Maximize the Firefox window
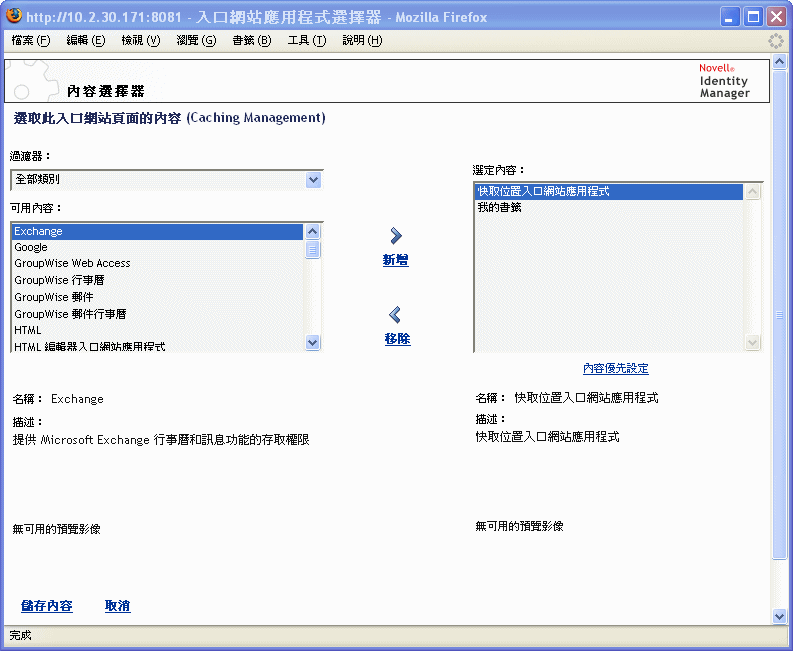The width and height of the screenshot is (793, 651). [x=753, y=17]
